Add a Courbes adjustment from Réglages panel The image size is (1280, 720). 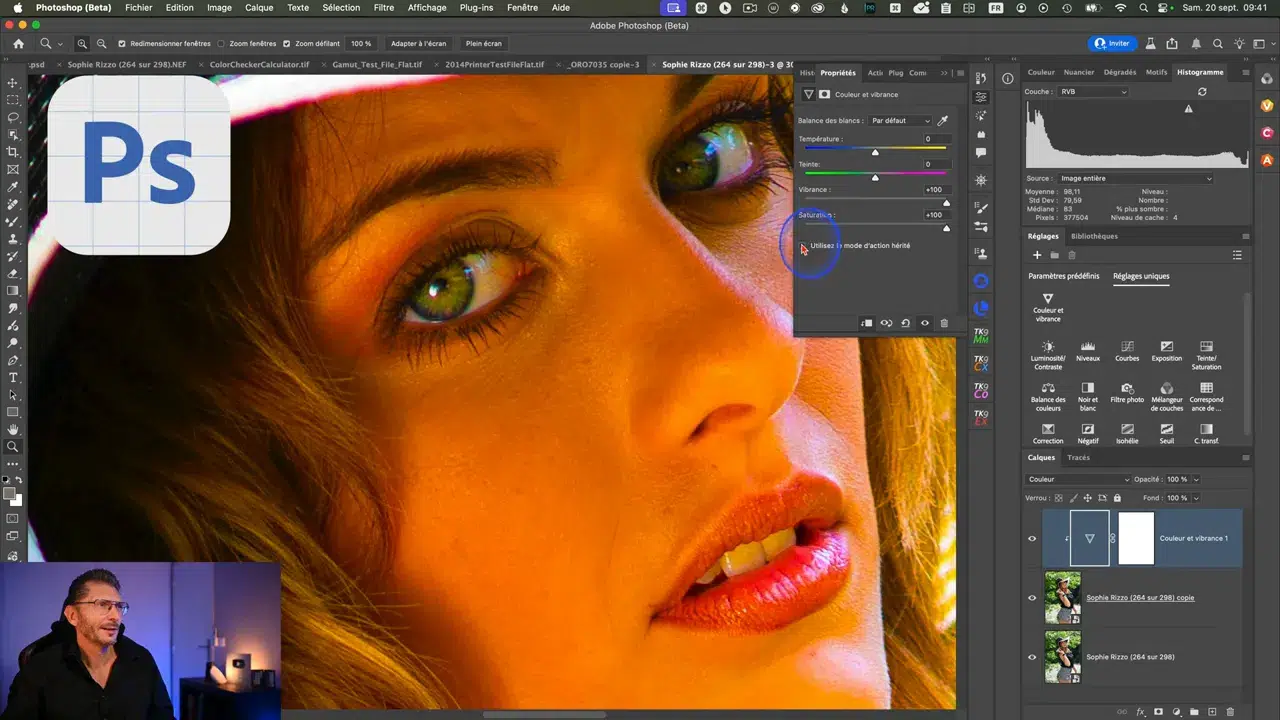coord(1127,348)
